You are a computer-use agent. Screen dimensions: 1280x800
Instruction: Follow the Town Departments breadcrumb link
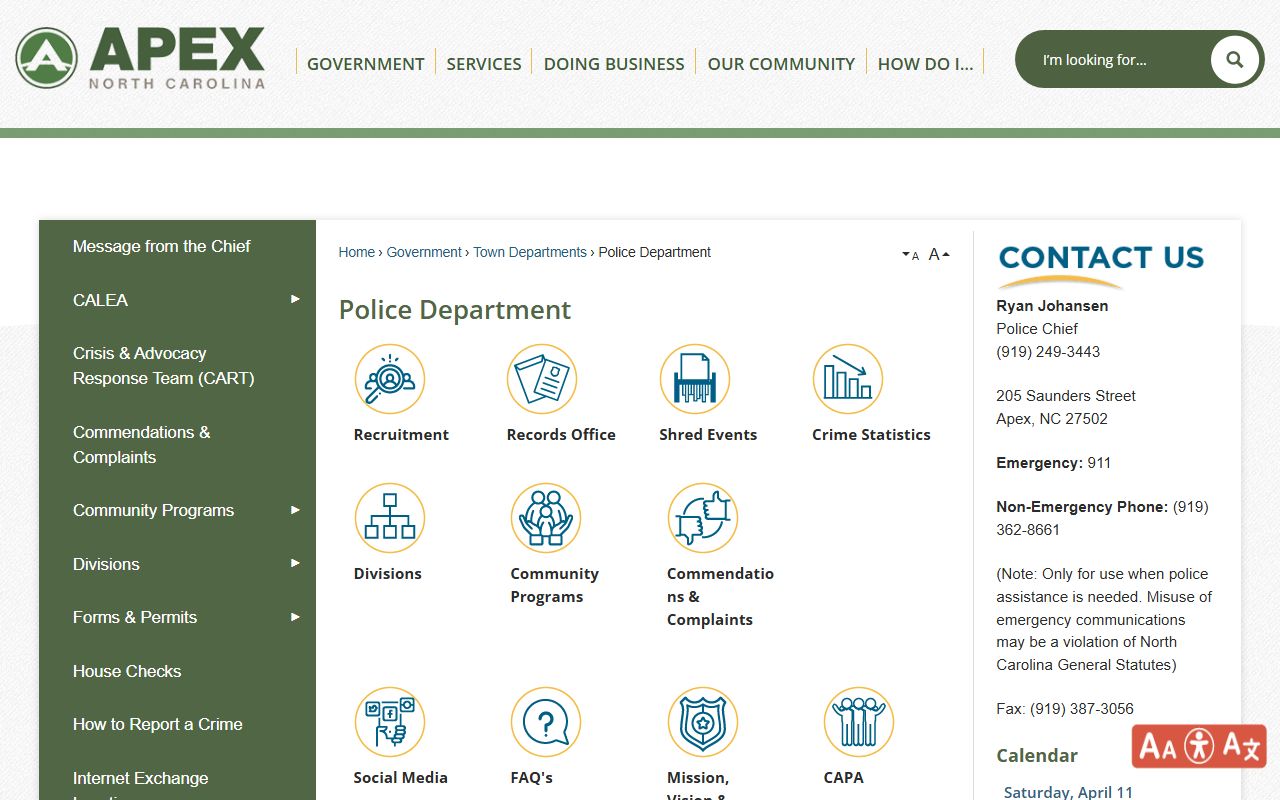pos(529,253)
